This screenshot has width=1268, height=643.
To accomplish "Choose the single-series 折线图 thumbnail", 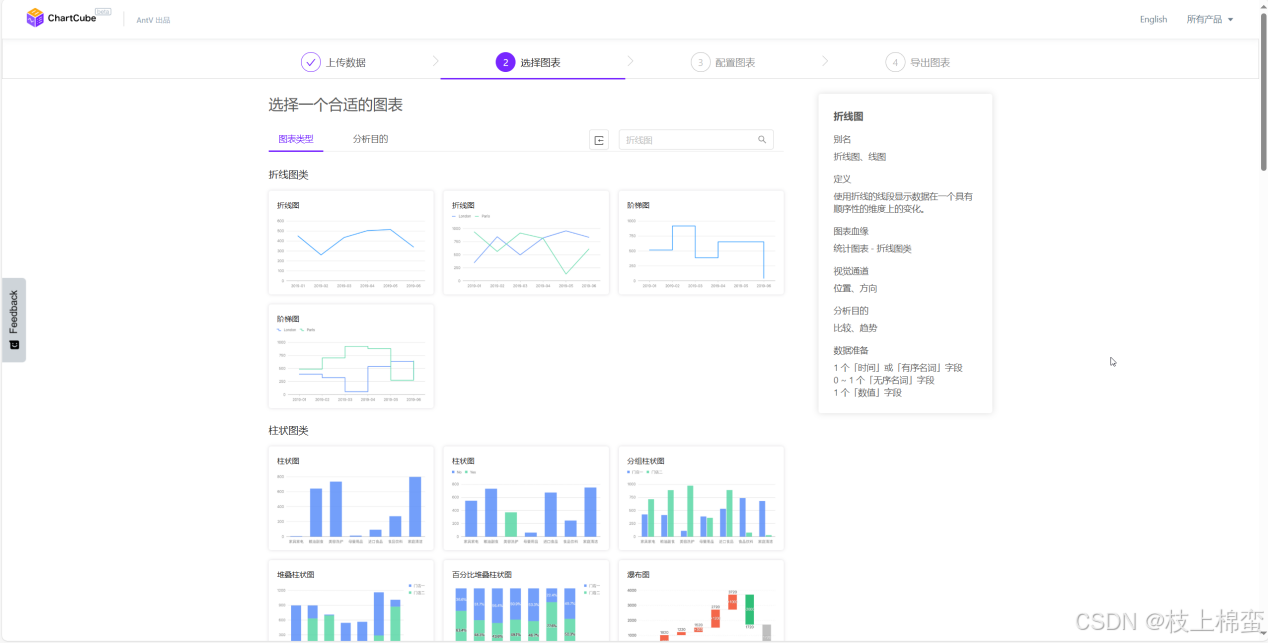I will coord(351,243).
